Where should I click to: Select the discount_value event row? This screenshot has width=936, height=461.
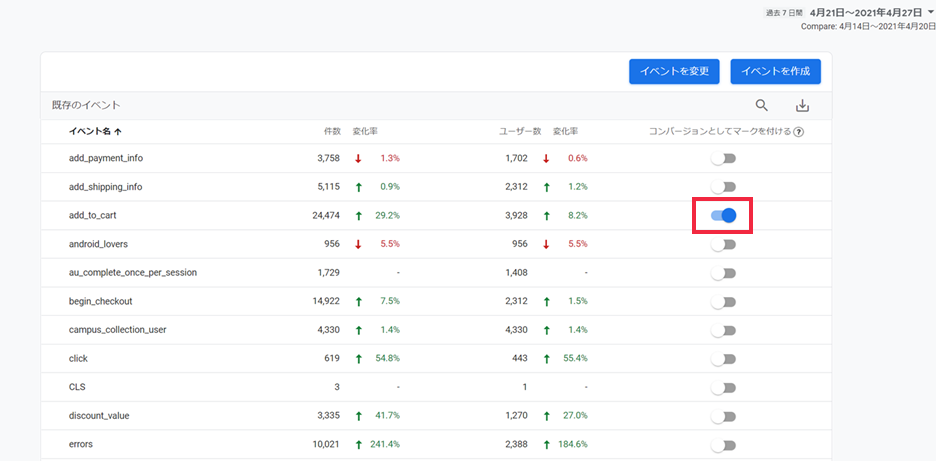[x=99, y=416]
